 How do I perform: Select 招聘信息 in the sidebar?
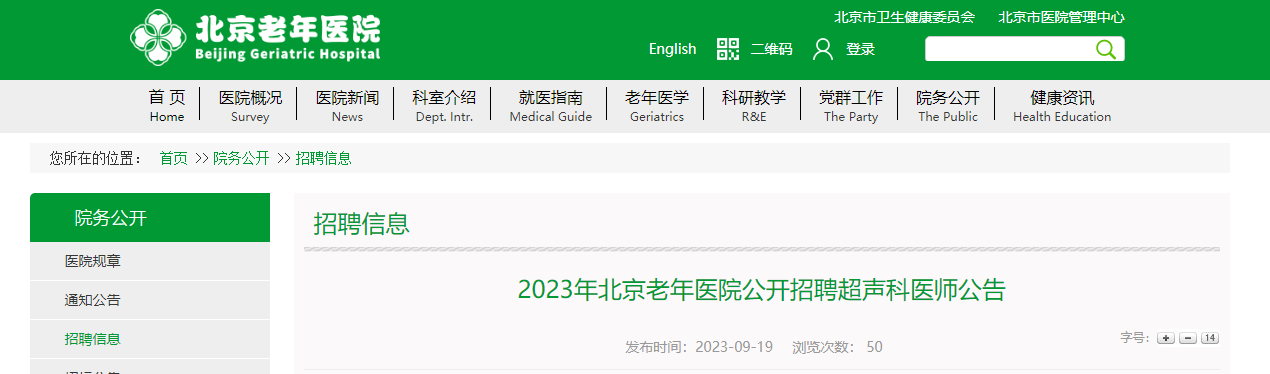point(150,339)
